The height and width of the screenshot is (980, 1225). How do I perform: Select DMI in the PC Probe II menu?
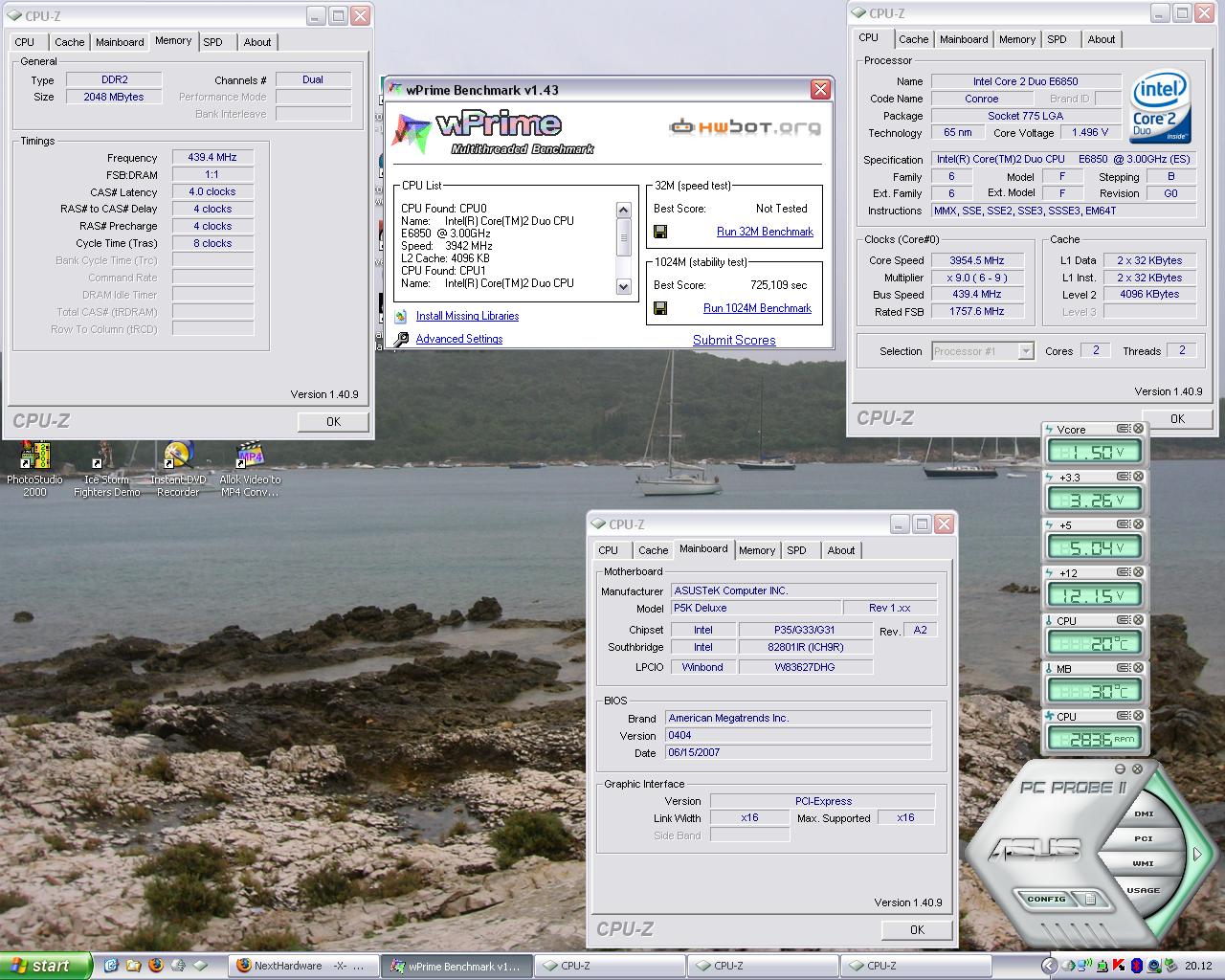(1144, 813)
